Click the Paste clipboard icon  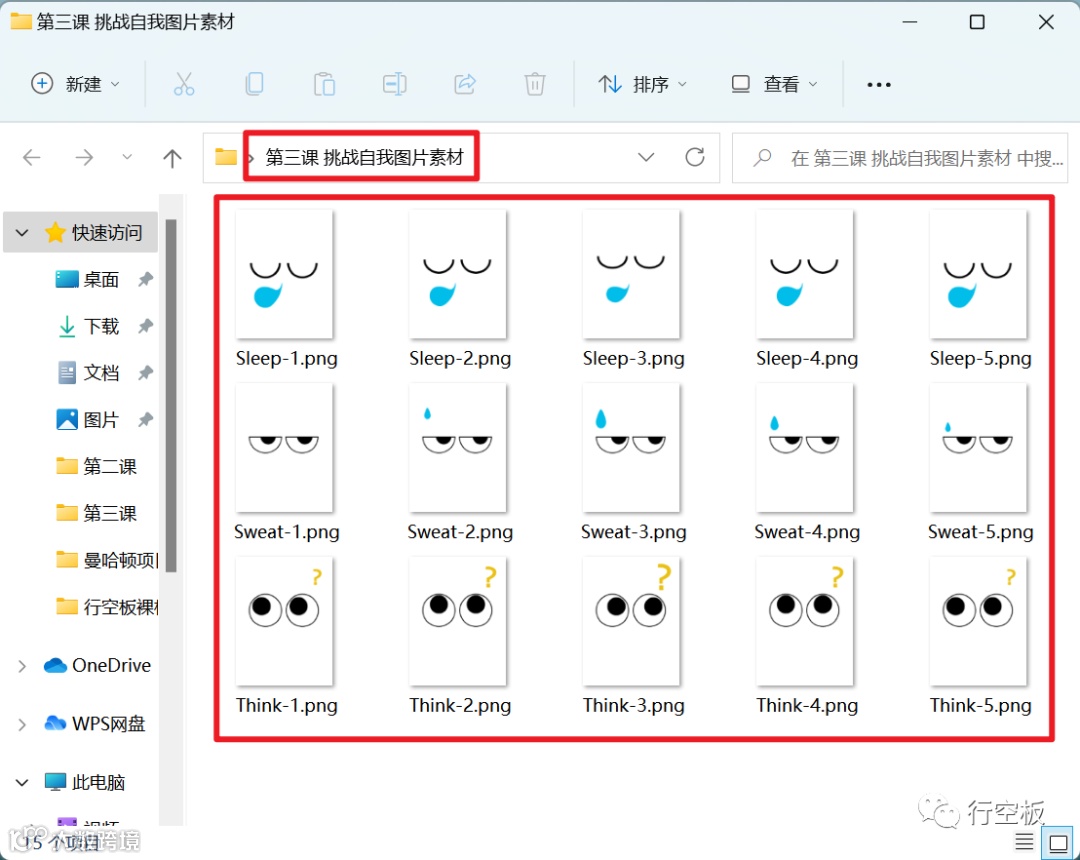coord(324,84)
